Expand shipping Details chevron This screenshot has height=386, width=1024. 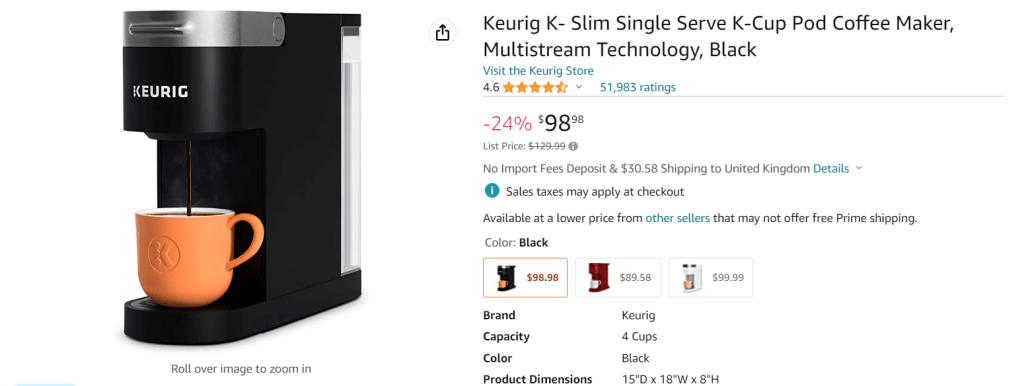(859, 169)
